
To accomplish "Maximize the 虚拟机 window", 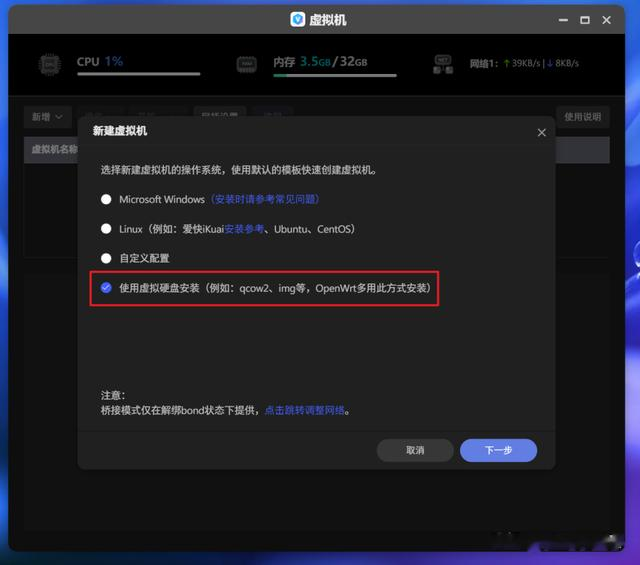I will tap(585, 20).
